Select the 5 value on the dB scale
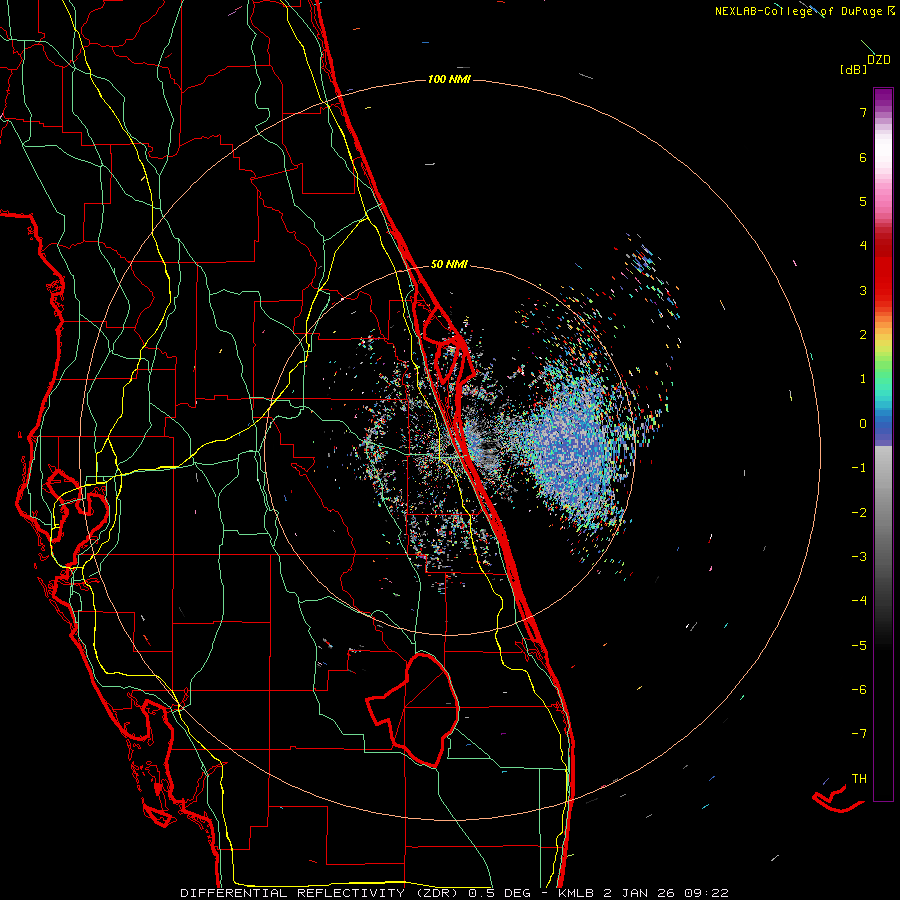The image size is (900, 900). click(863, 201)
